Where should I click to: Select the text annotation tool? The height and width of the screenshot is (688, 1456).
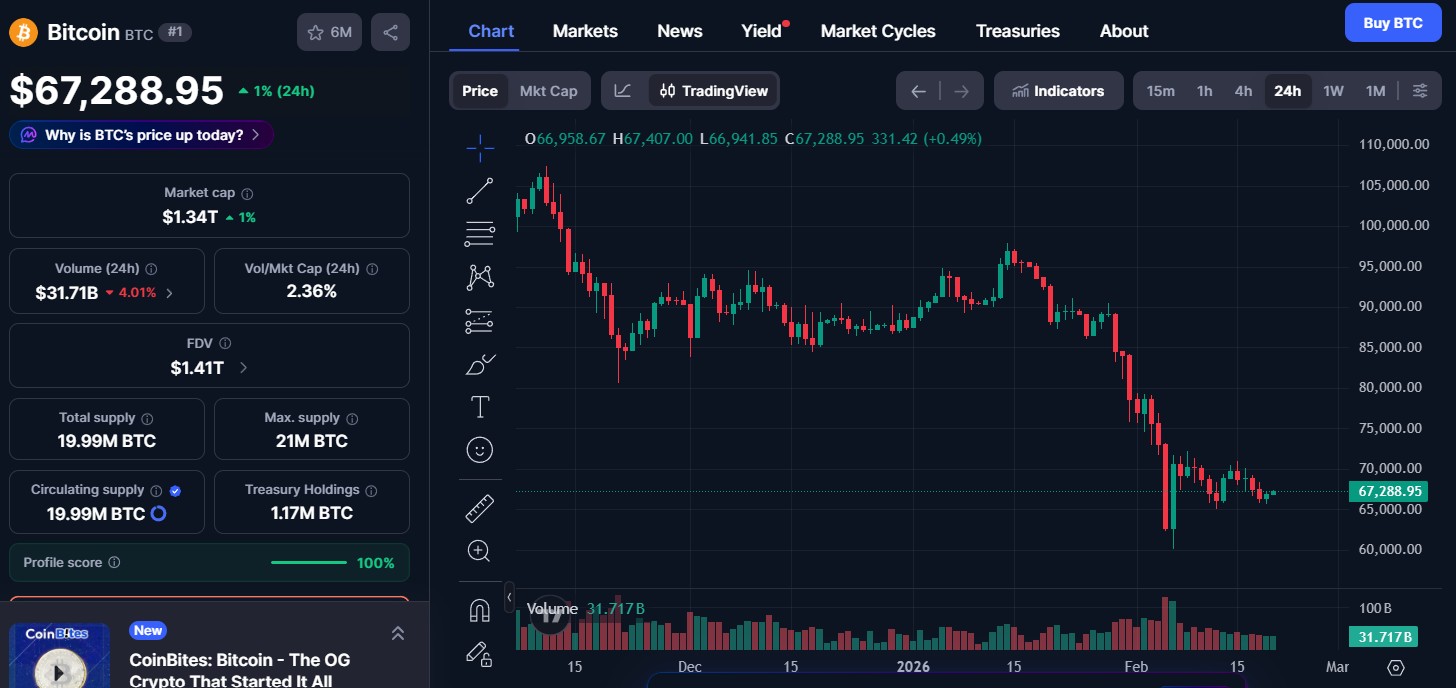(x=480, y=406)
